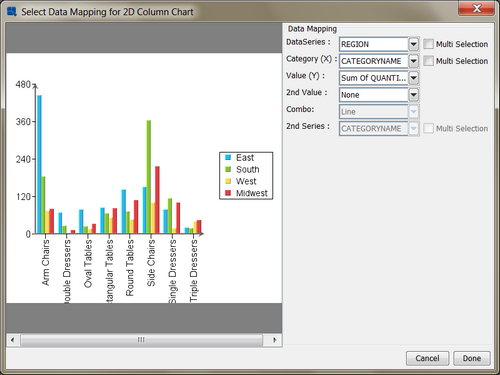Click the red Side Chairs Midwest bar
This screenshot has height=375, width=500.
[157, 200]
